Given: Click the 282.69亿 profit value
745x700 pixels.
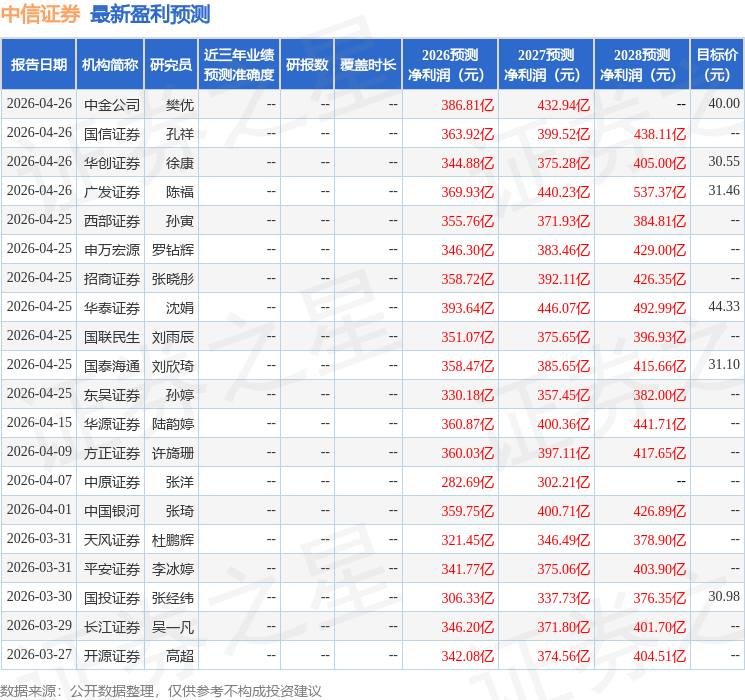Looking at the screenshot, I should [x=468, y=482].
